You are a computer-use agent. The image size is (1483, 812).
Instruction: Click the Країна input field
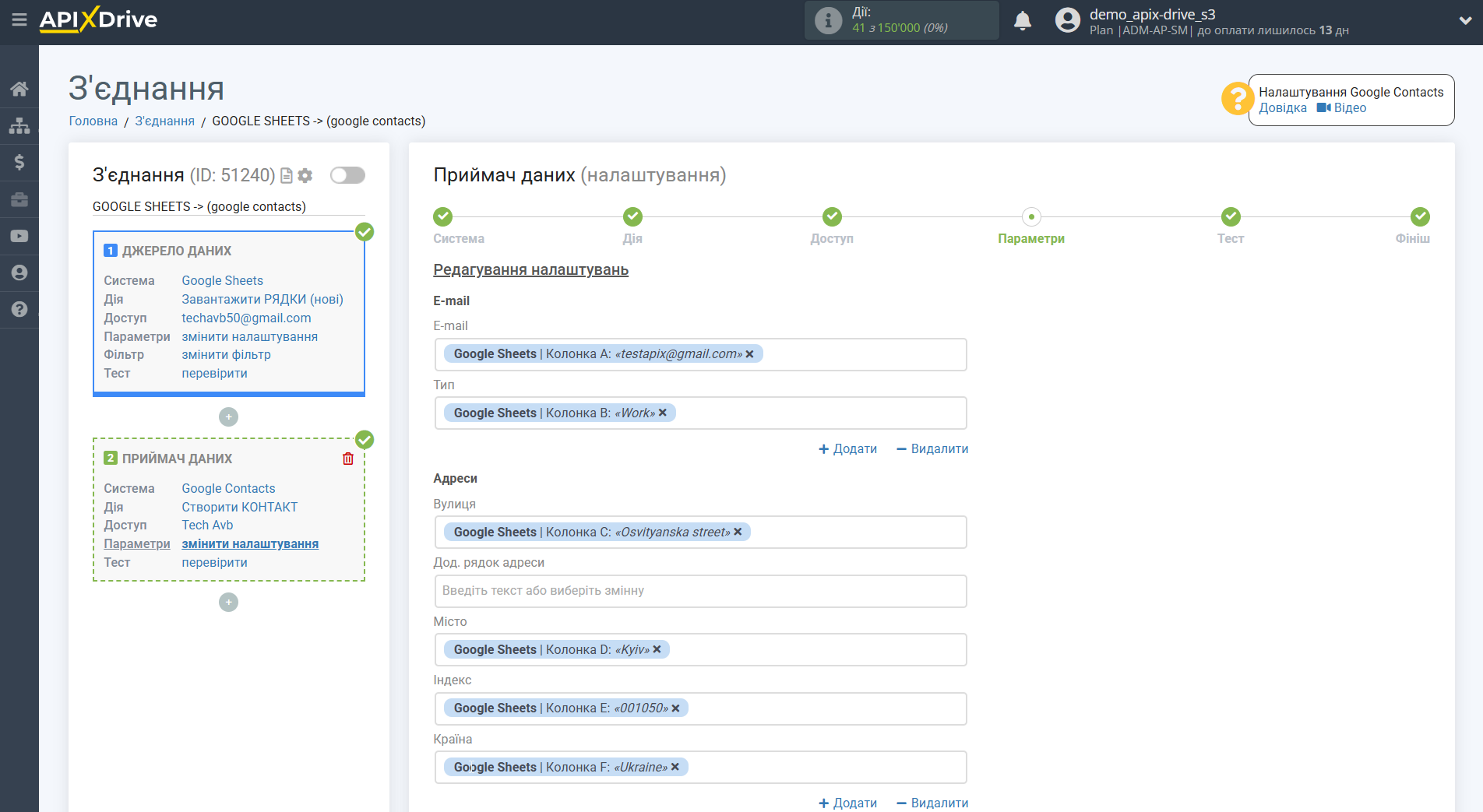700,768
